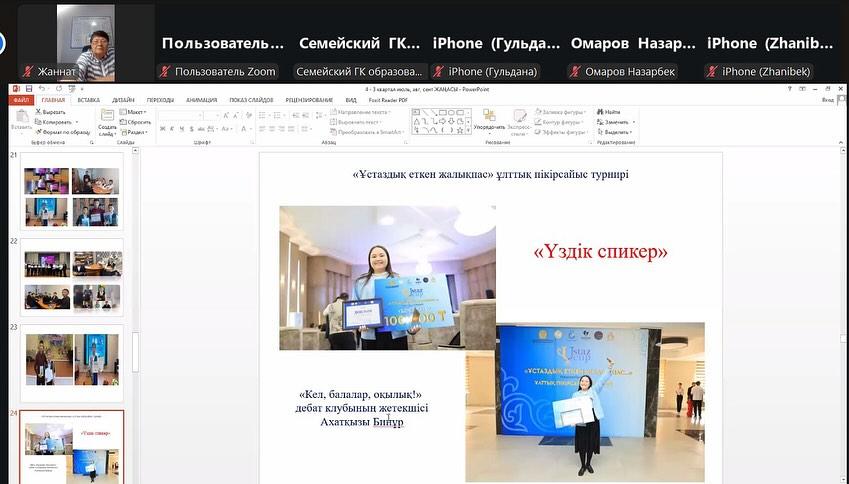Open the font name combo box

[x=180, y=115]
